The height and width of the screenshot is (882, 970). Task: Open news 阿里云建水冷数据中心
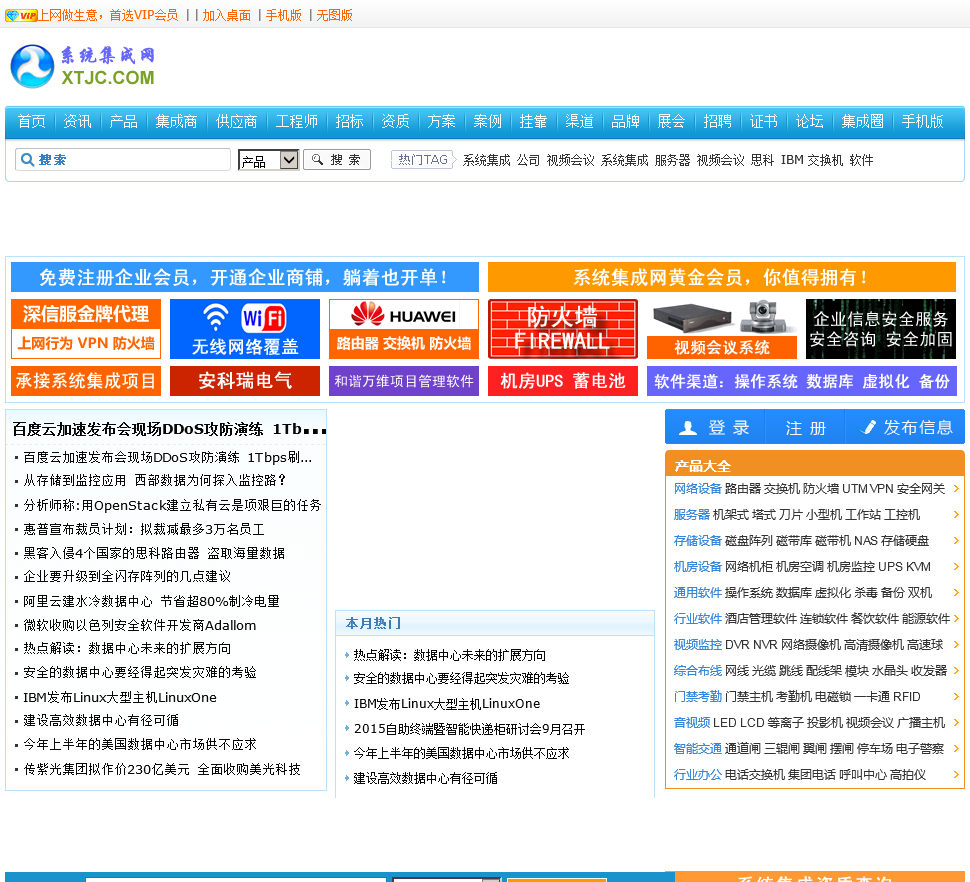tap(152, 601)
